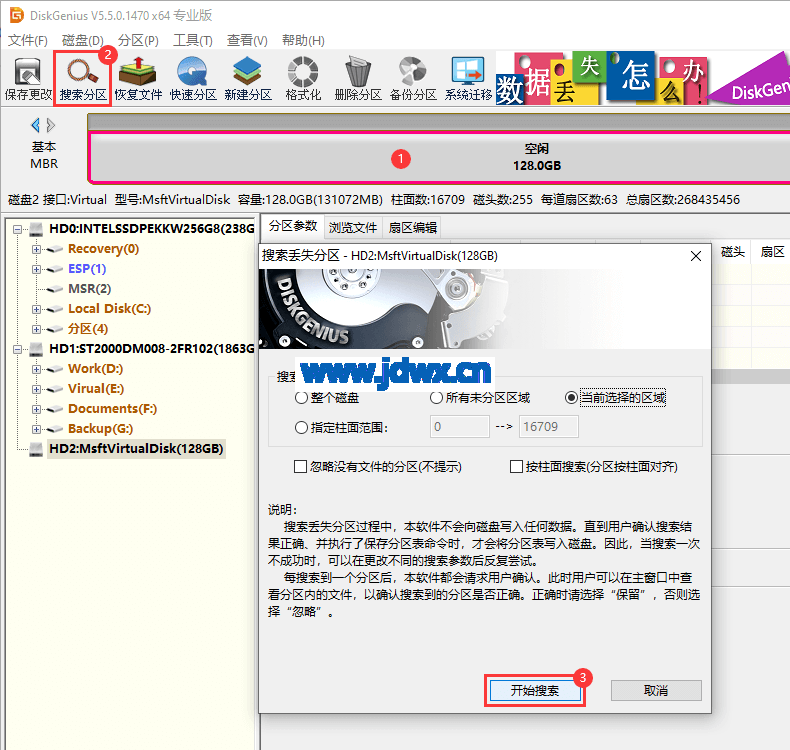Click the 取消 cancel button

tap(656, 691)
